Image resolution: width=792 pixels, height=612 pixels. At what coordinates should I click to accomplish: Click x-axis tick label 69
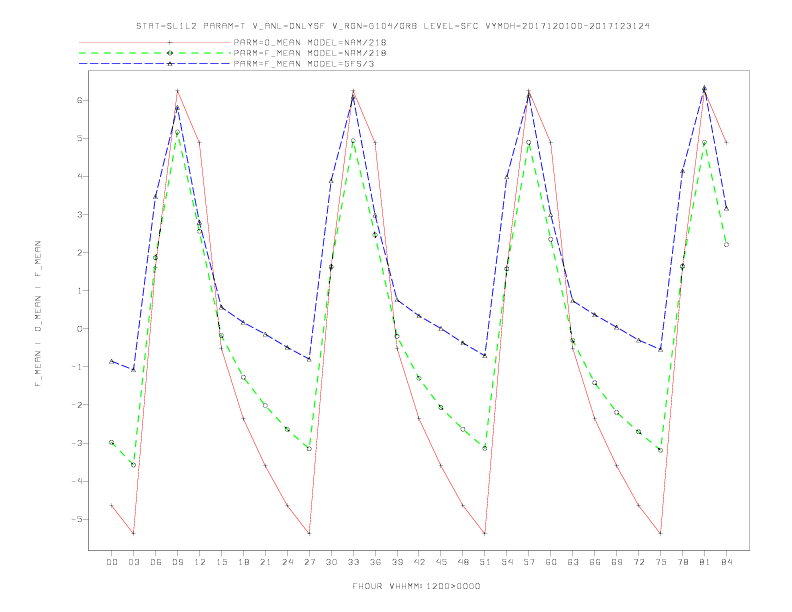point(617,562)
